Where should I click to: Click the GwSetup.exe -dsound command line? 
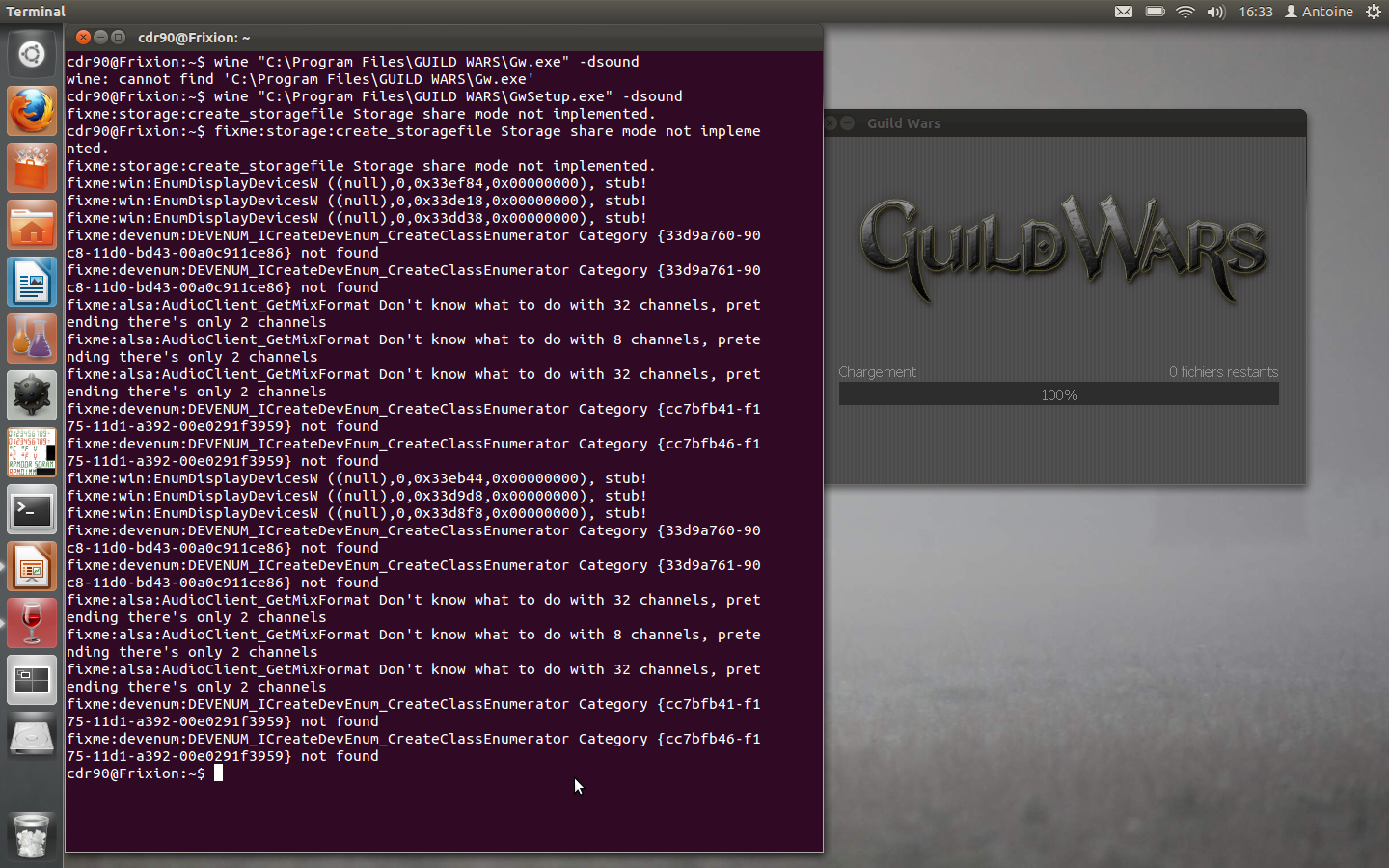pos(374,96)
